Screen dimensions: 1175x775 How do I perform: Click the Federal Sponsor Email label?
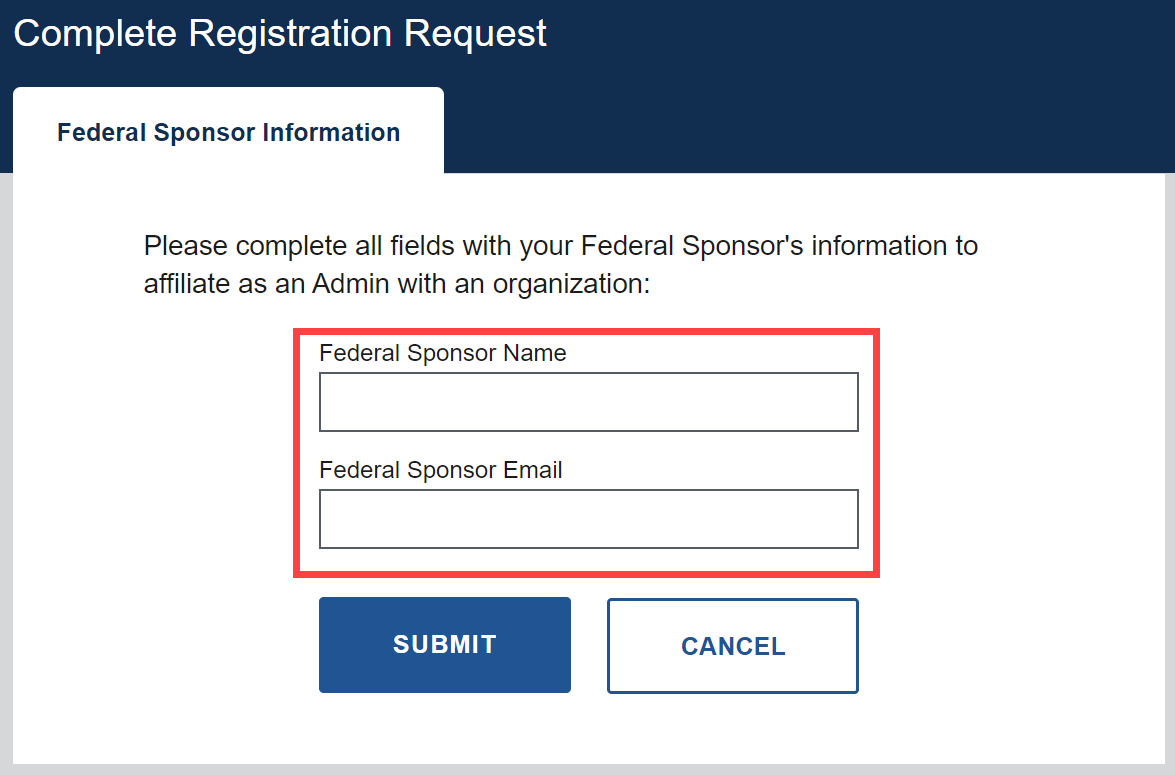(440, 470)
